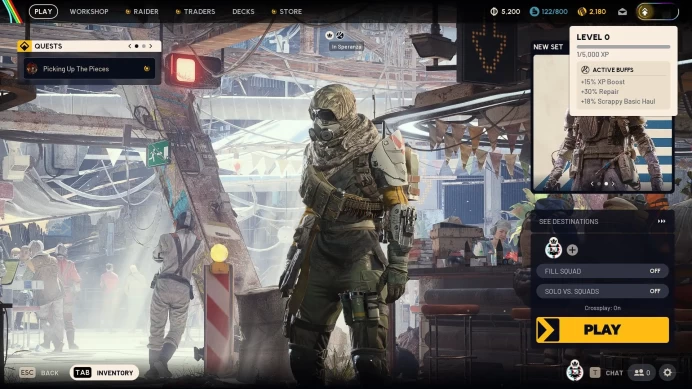Click the +30% Repair buff
Viewport: 692px width, 389px height.
599,92
